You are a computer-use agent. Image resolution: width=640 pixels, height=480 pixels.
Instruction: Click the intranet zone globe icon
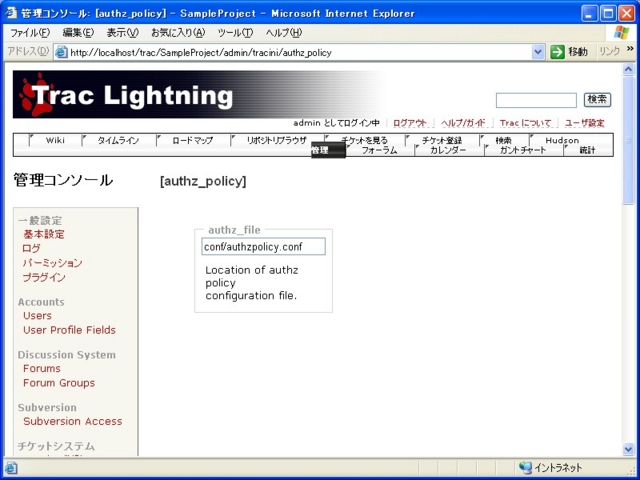[525, 468]
